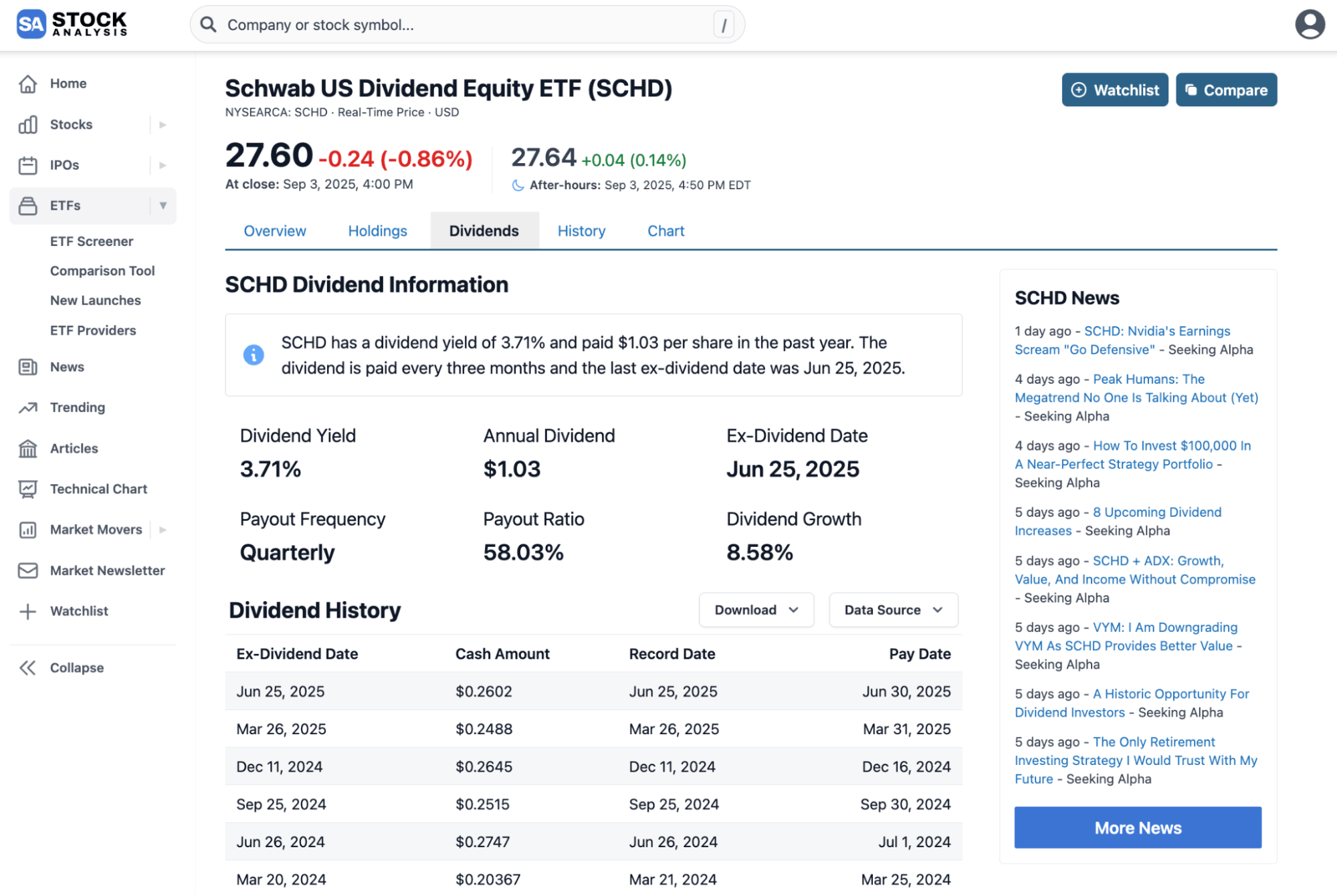Viewport: 1337px width, 896px height.
Task: Click the 3.71% dividend yield value
Action: (270, 469)
